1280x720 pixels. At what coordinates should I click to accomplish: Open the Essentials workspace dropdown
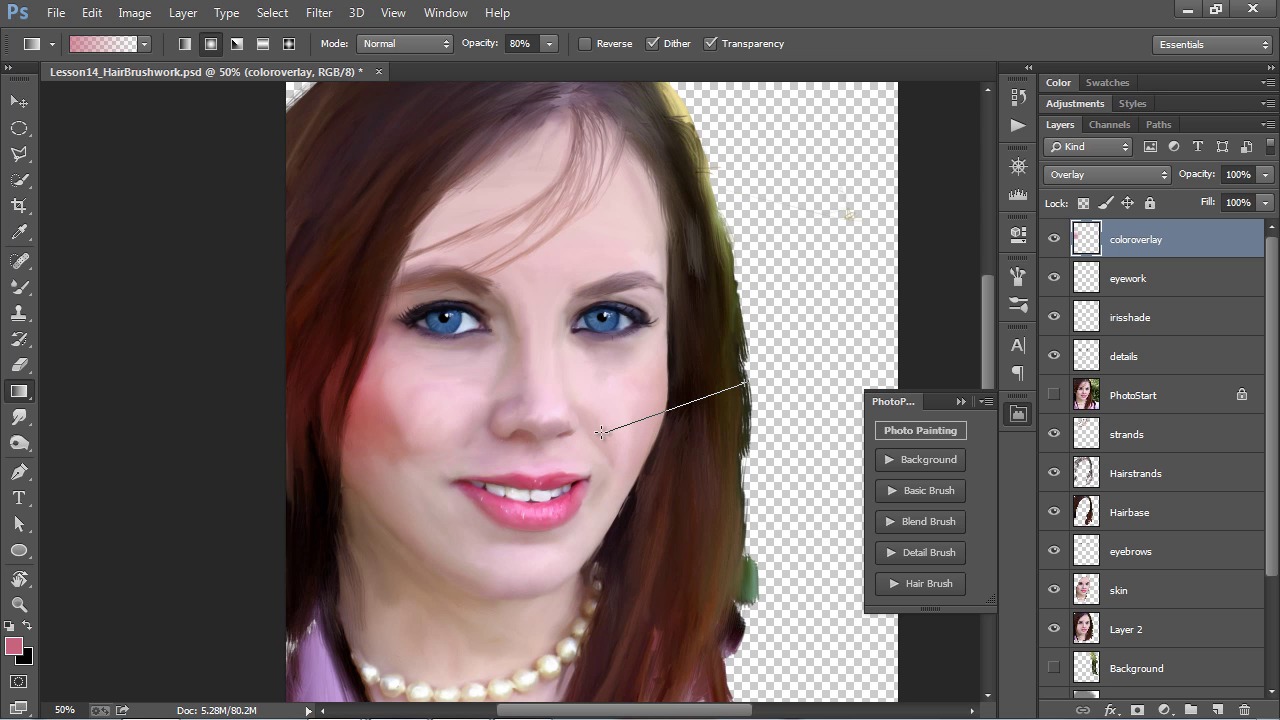tap(1212, 44)
